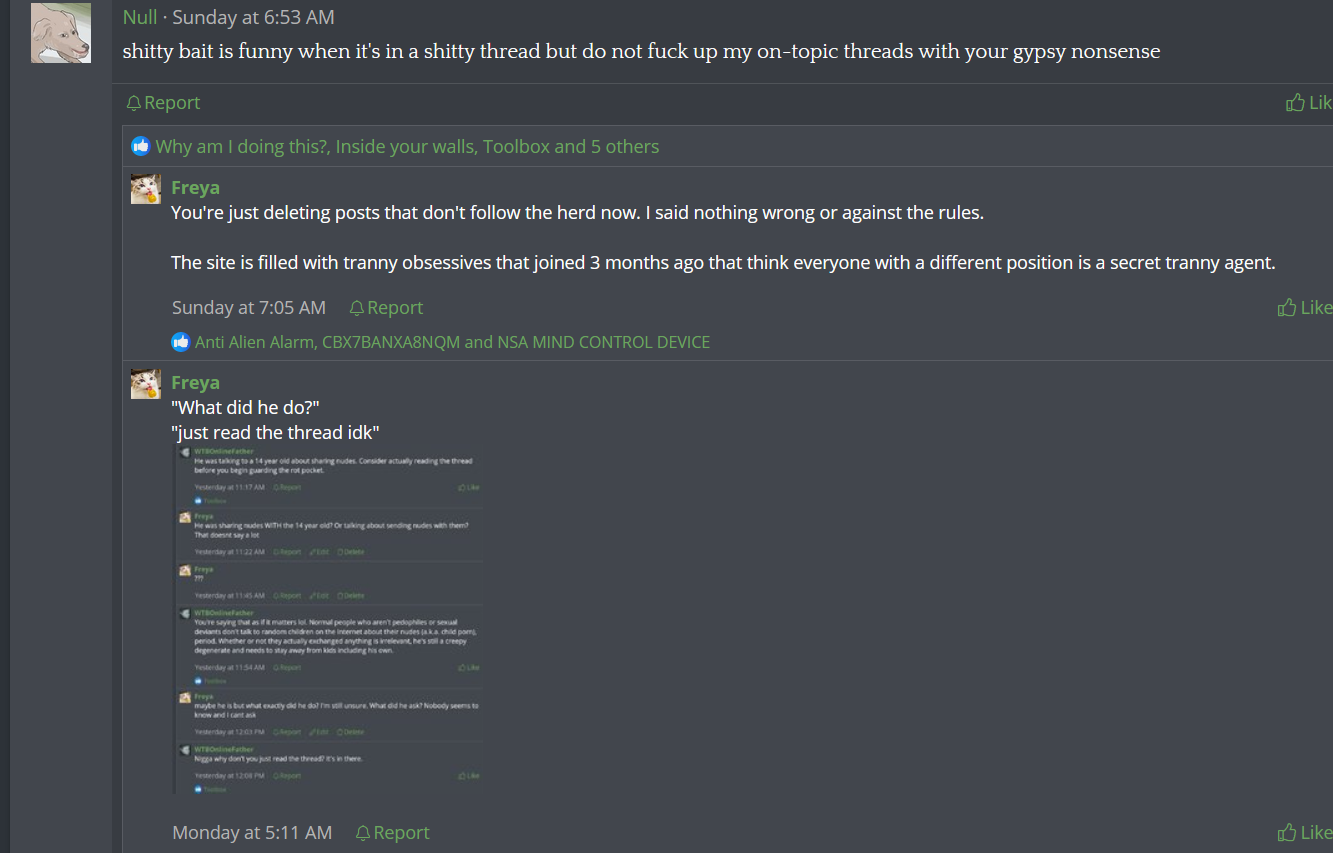
Task: Open the Sunday at 7:05 AM timestamp
Action: pyautogui.click(x=249, y=308)
